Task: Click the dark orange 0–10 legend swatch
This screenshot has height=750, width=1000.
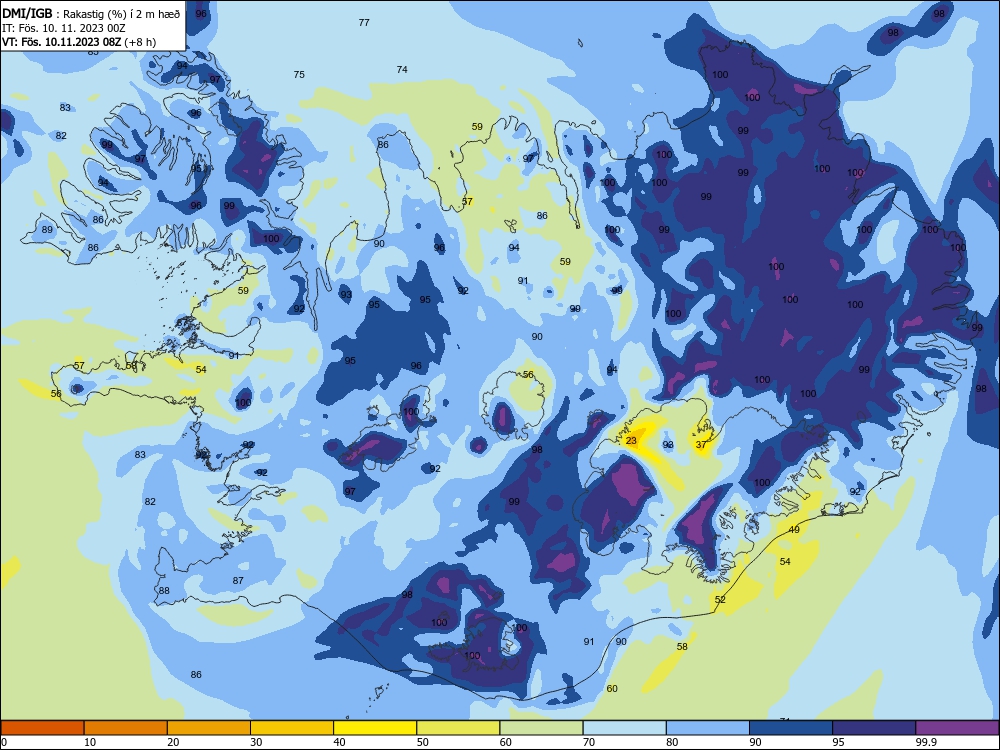Action: [42, 728]
